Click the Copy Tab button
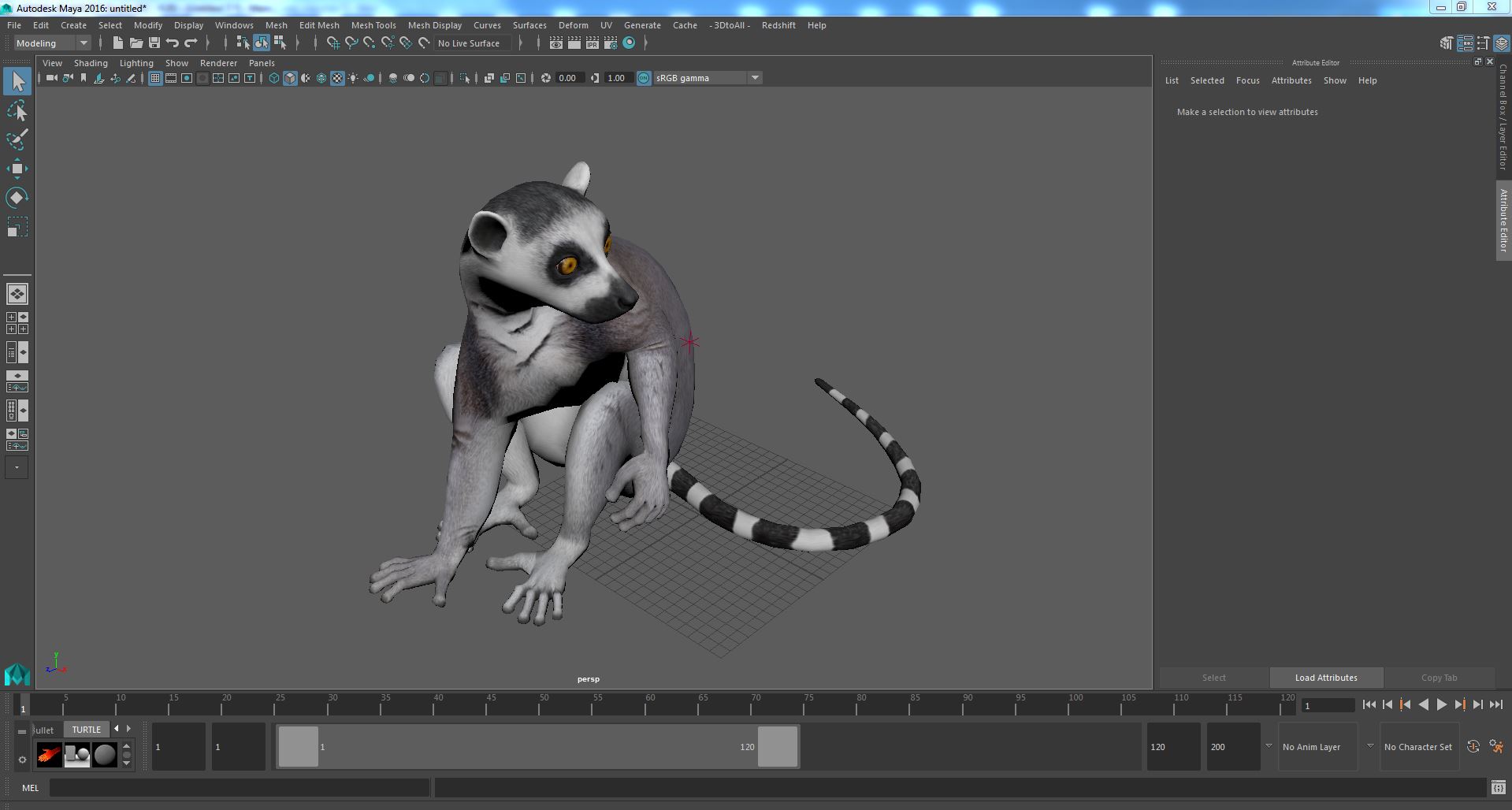This screenshot has width=1512, height=810. tap(1439, 678)
